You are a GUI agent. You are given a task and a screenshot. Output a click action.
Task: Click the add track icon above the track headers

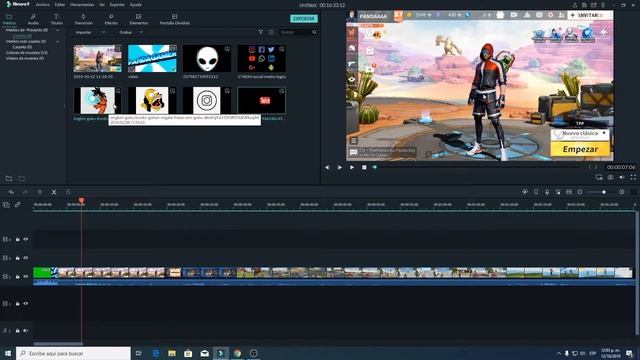[x=6, y=205]
